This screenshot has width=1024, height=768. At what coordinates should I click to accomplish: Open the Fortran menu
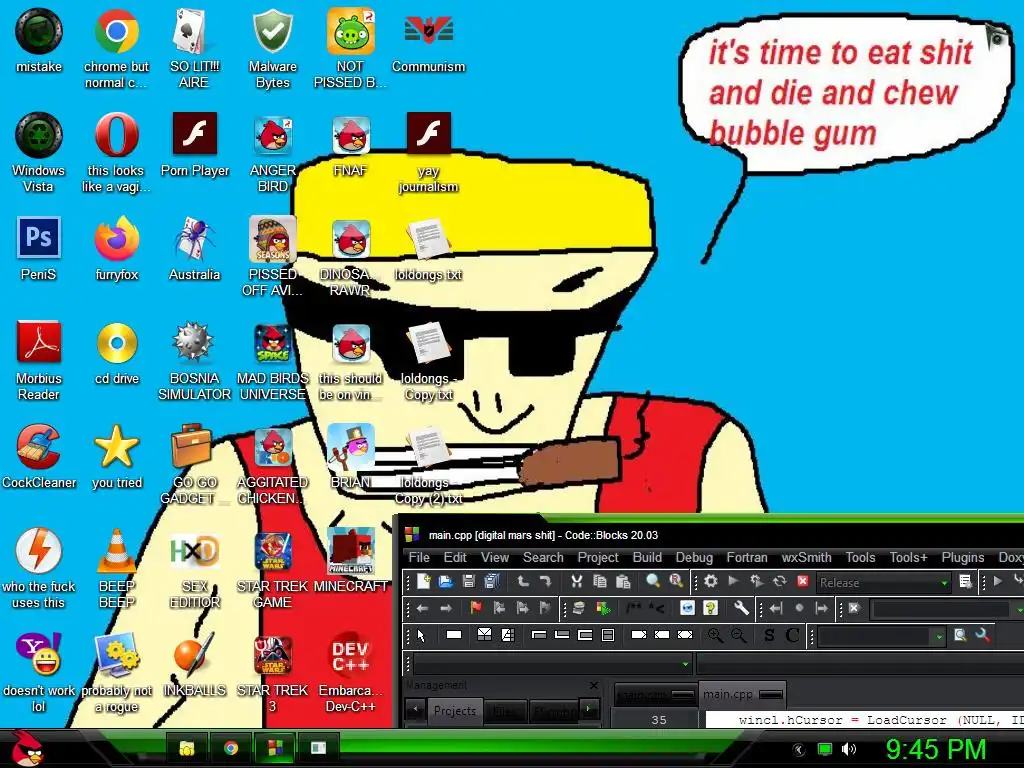click(747, 557)
